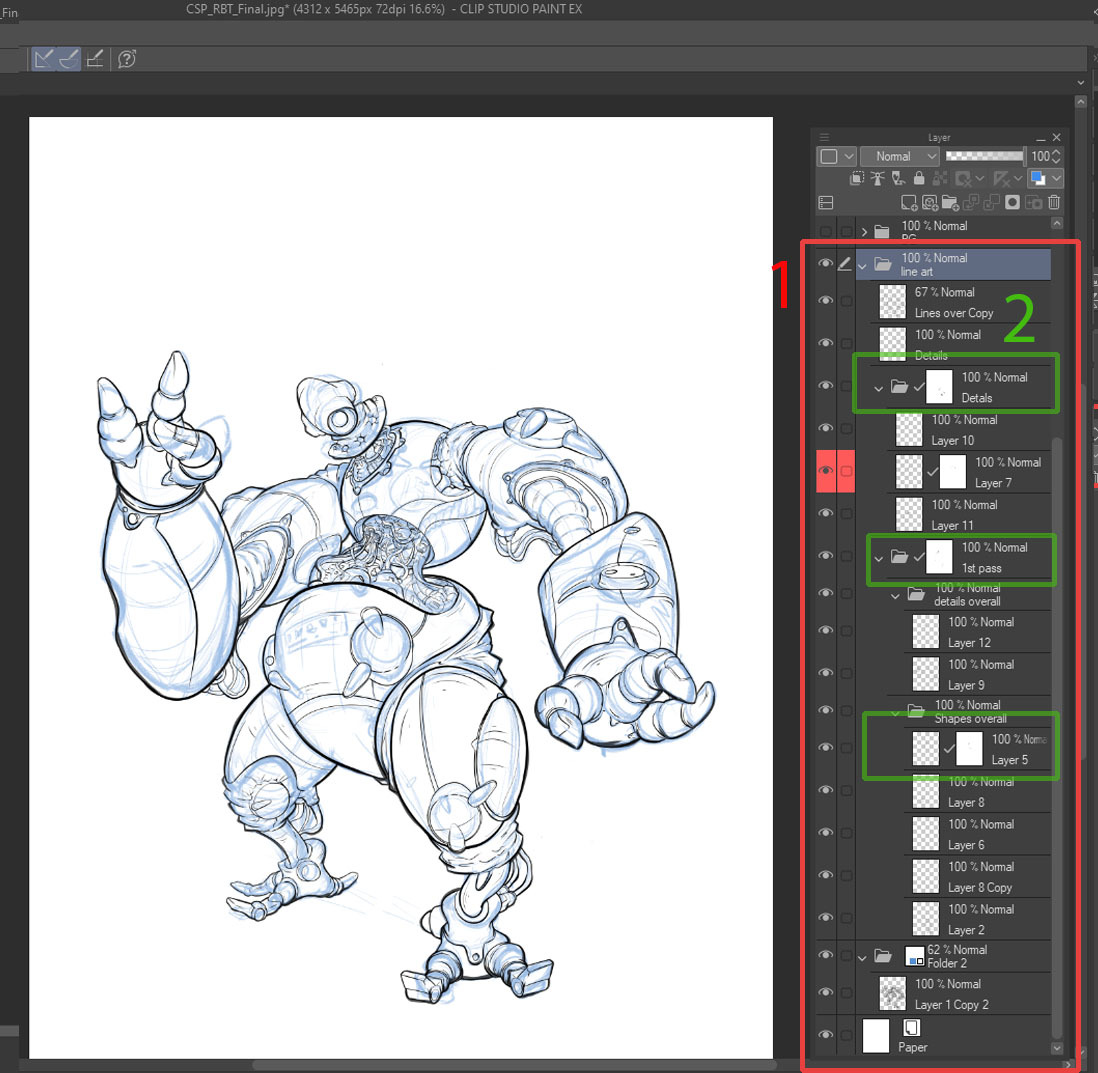1098x1073 pixels.
Task: Expand the BG folder
Action: (863, 229)
